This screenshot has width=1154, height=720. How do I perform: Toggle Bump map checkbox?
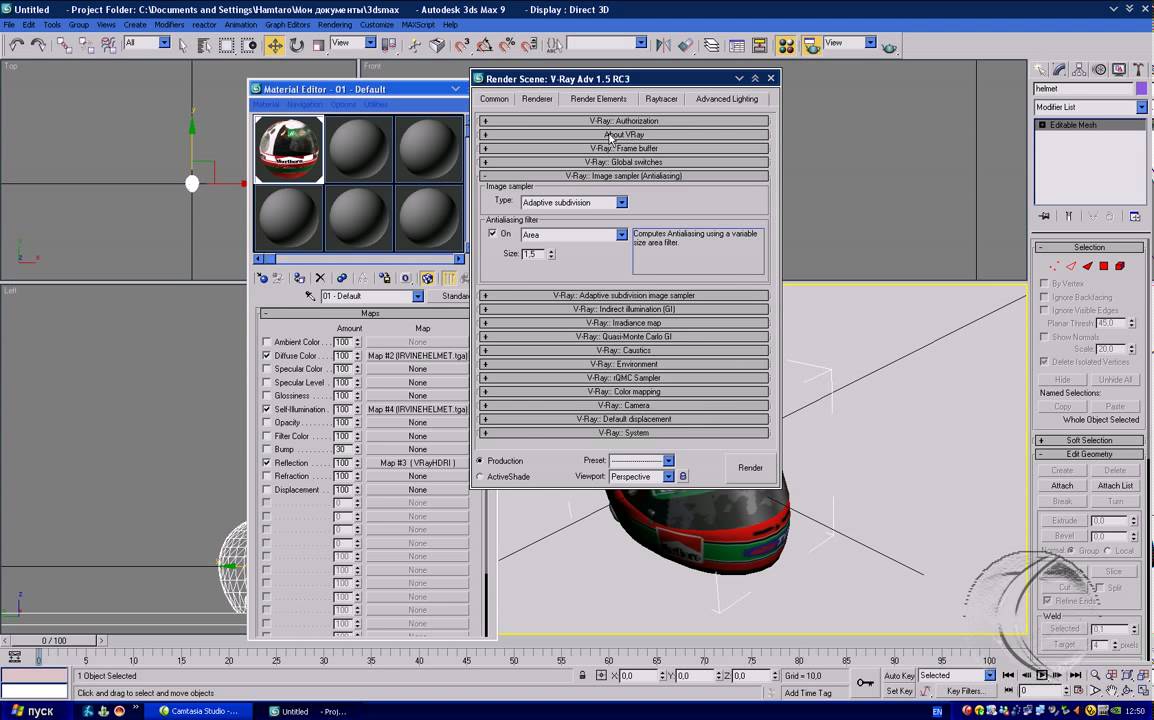[266, 449]
